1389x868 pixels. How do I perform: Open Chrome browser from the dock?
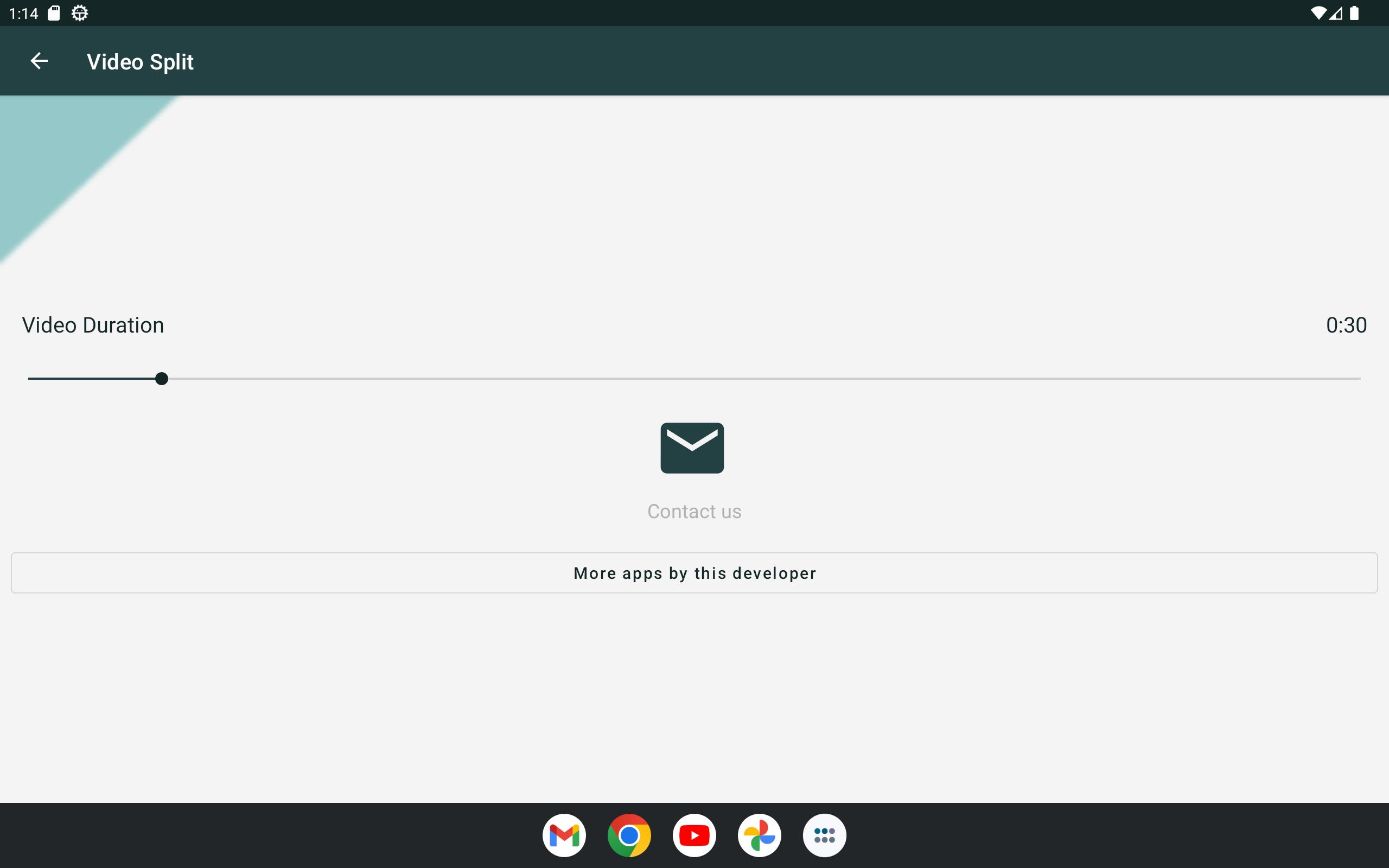tap(629, 835)
